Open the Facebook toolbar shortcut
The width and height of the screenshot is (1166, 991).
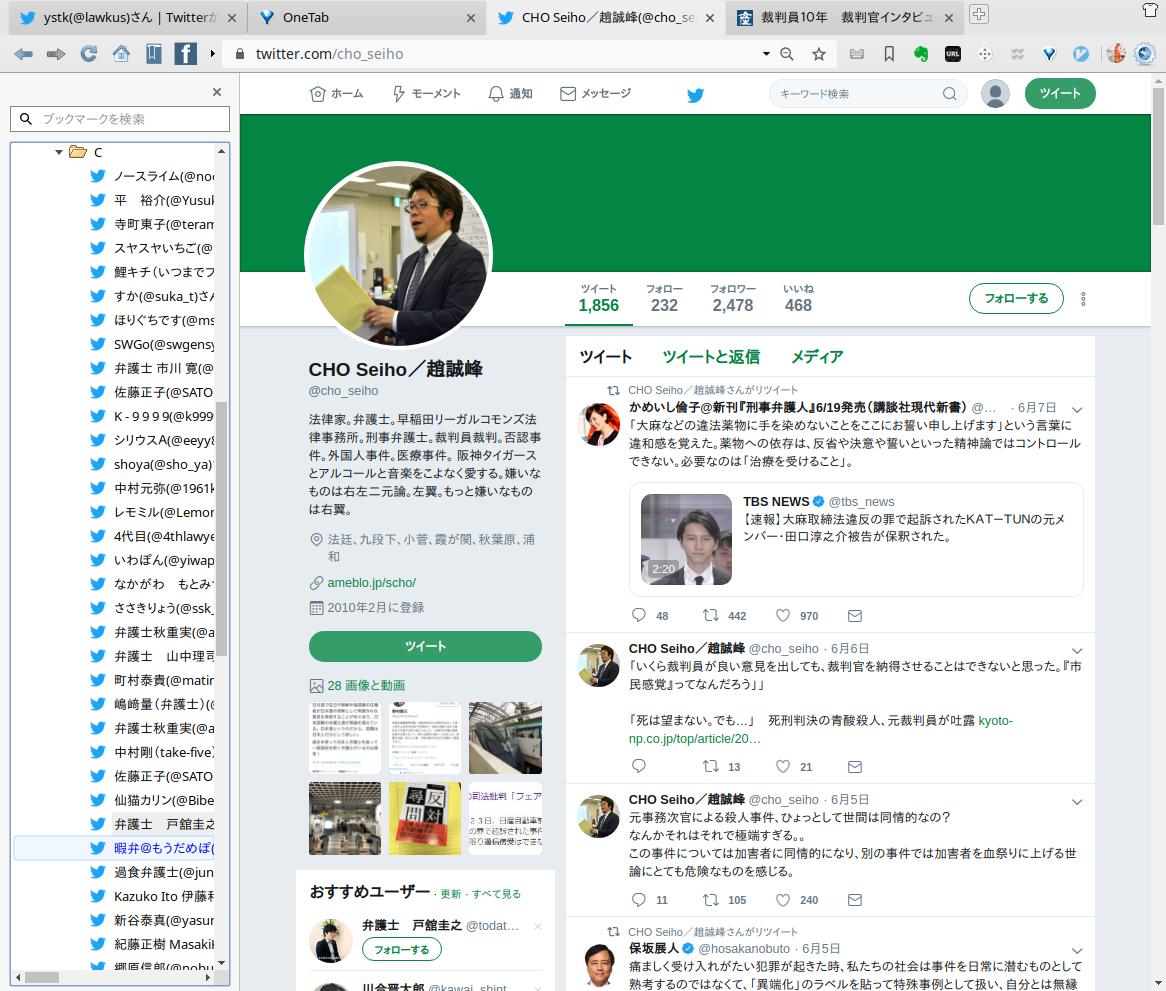(x=185, y=54)
